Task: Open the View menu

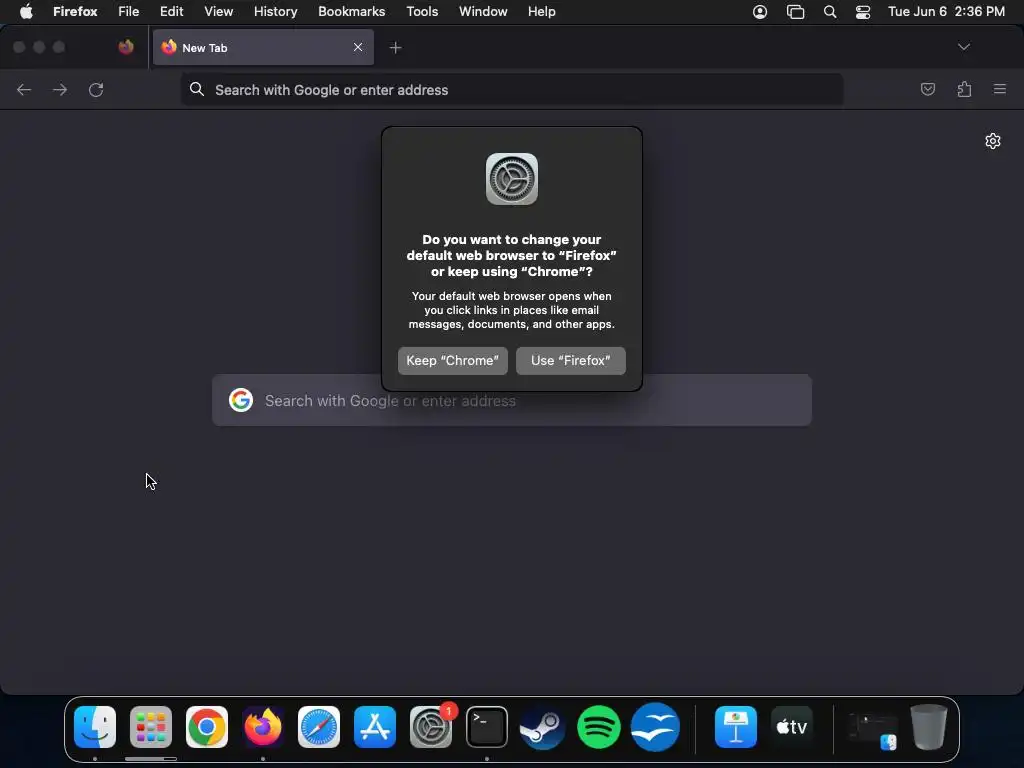Action: click(219, 12)
